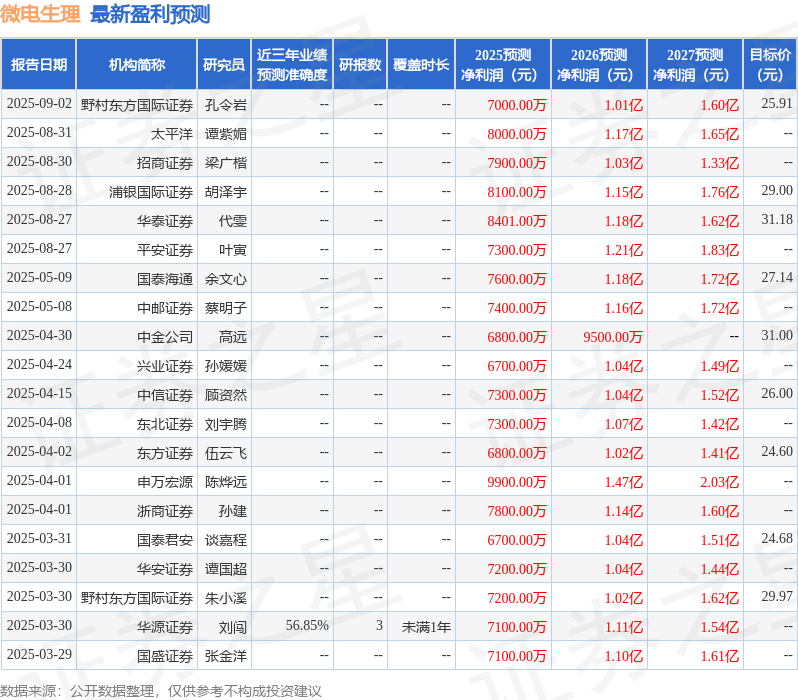Click institution 浙商证券
This screenshot has width=798, height=700.
coord(165,512)
